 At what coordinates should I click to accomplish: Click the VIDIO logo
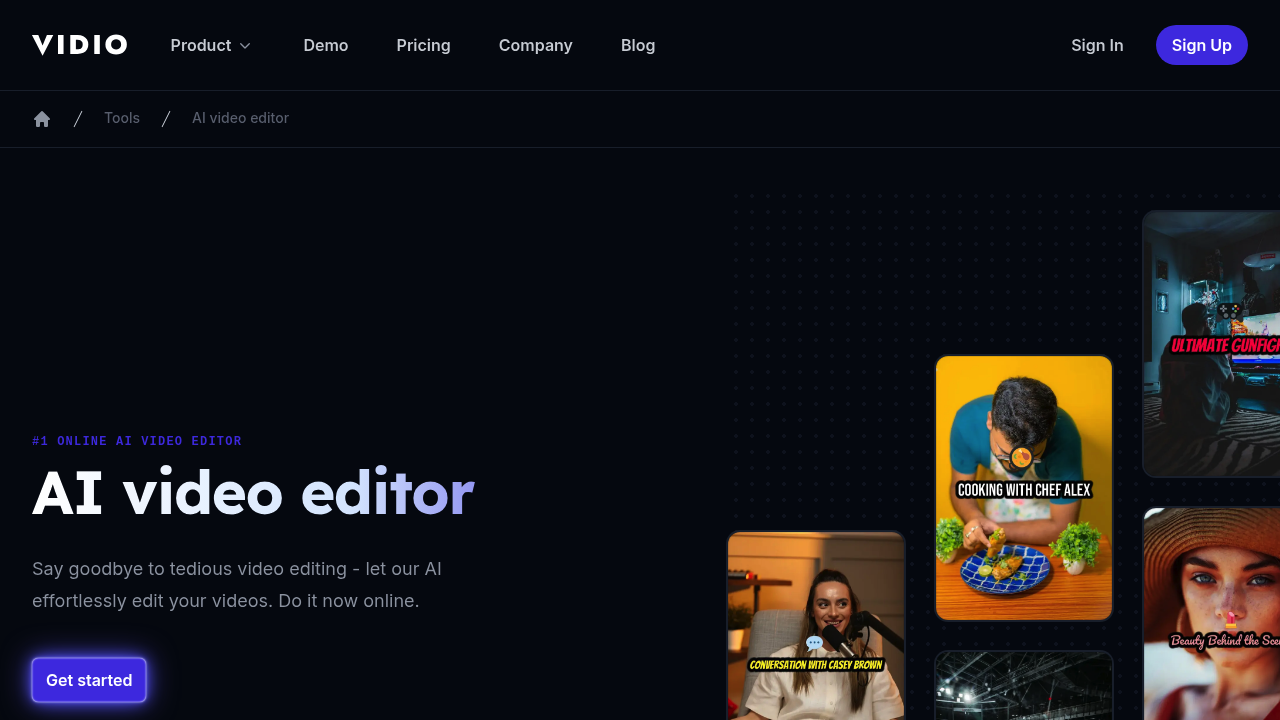[x=79, y=44]
